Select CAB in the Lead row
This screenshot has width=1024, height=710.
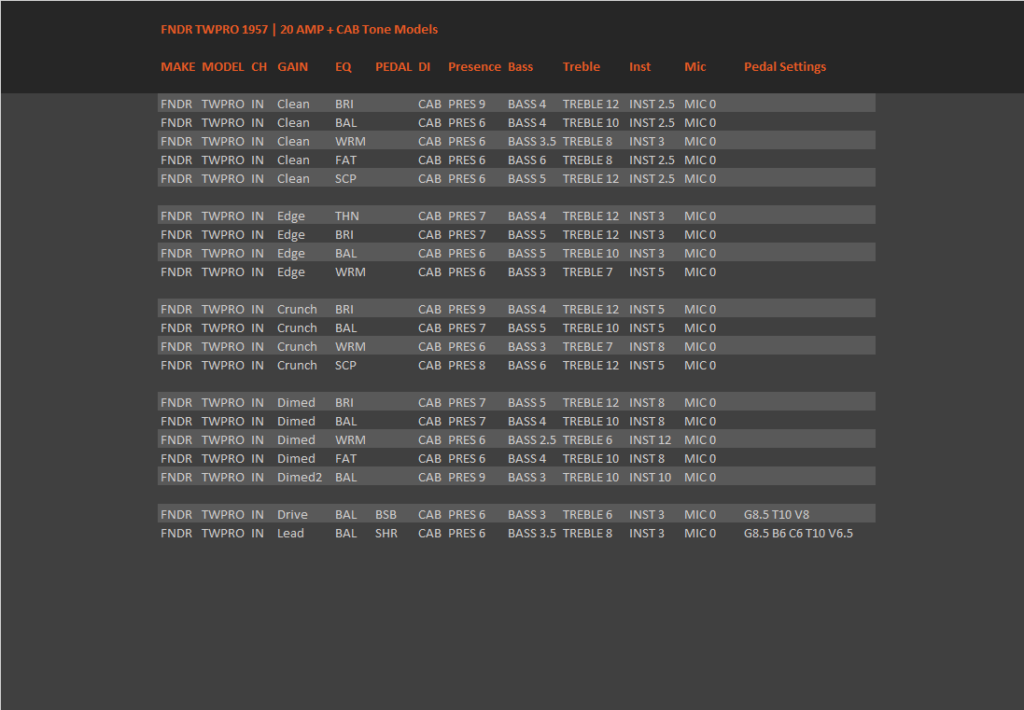tap(430, 533)
